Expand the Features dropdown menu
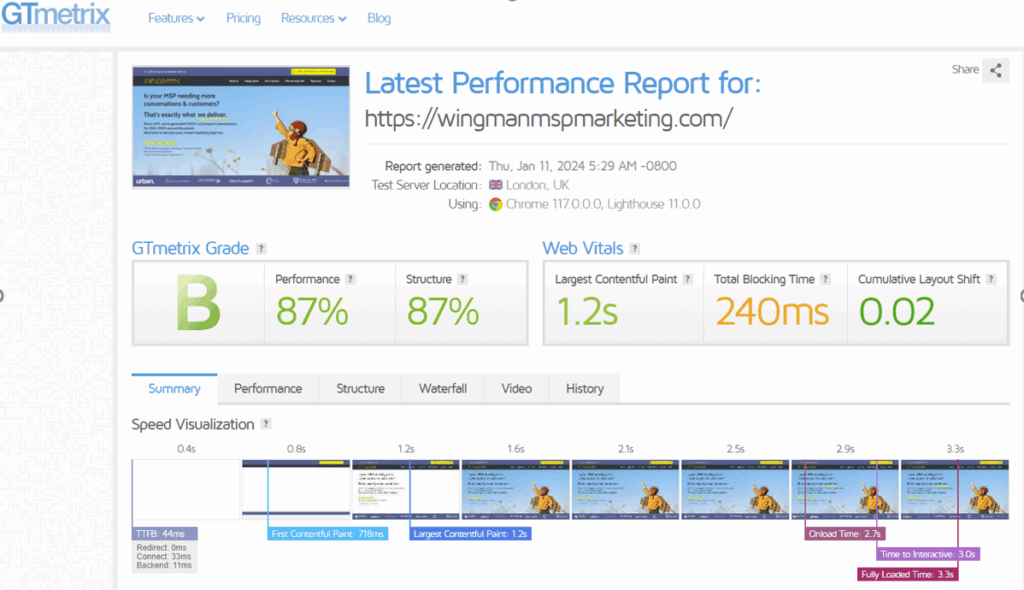The height and width of the screenshot is (590, 1024). [176, 18]
